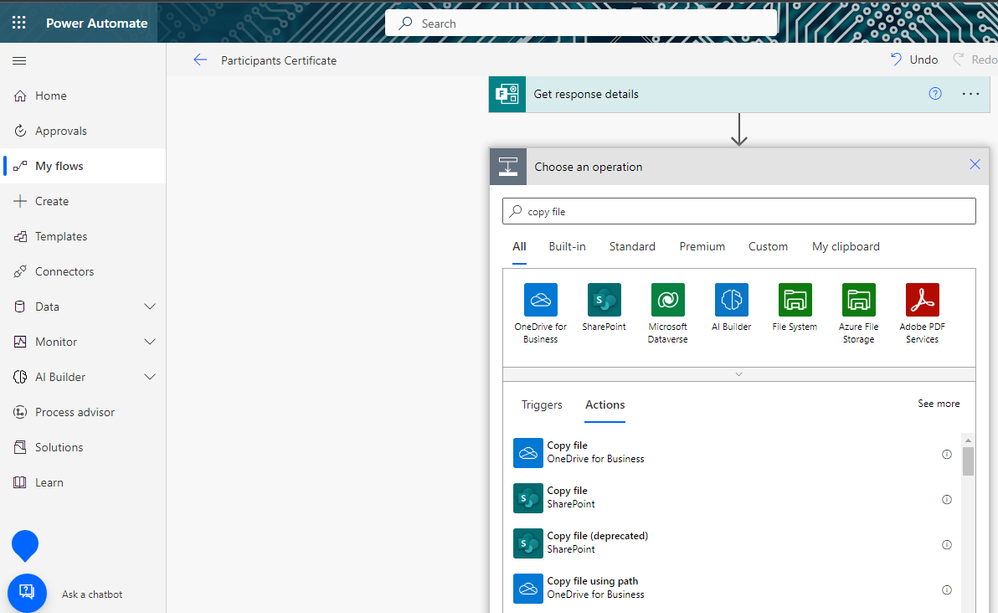Click the 'copy file' operation search field
Viewport: 998px width, 613px height.
click(738, 211)
